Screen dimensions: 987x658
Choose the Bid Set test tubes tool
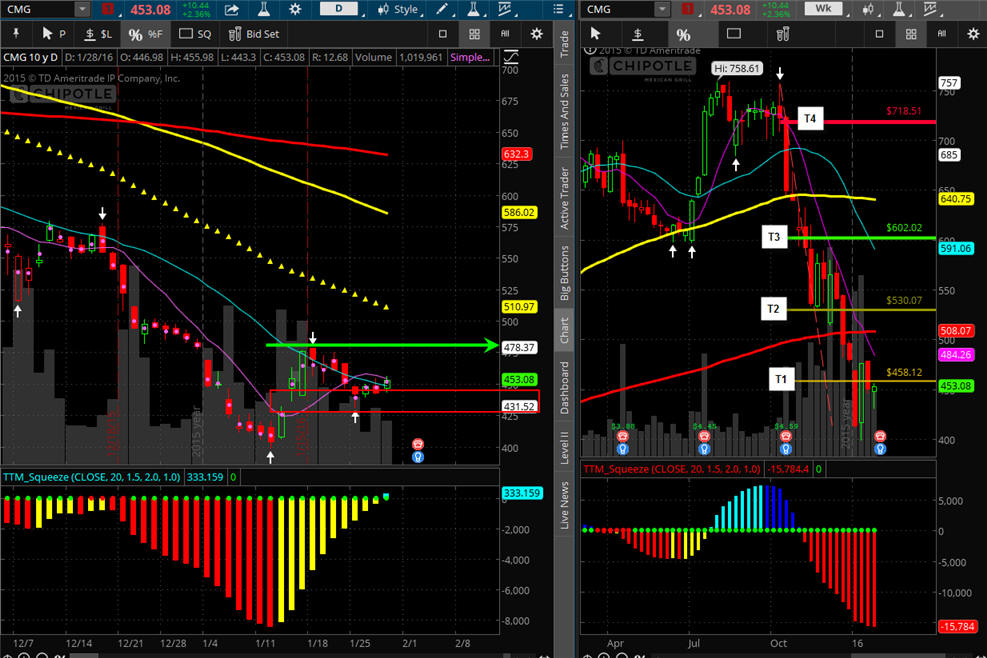(254, 34)
